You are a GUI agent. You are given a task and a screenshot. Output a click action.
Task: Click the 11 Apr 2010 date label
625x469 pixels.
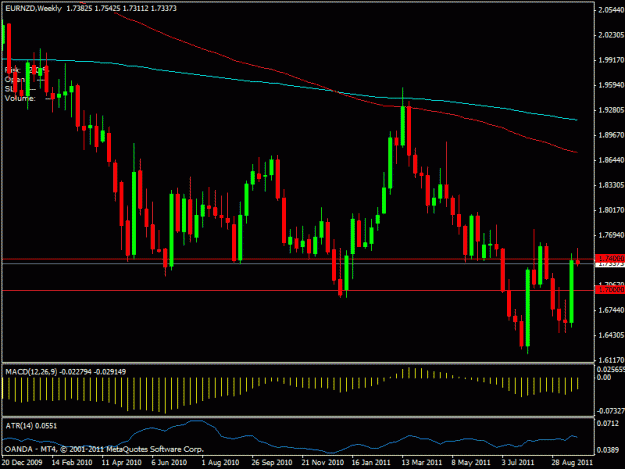point(122,463)
